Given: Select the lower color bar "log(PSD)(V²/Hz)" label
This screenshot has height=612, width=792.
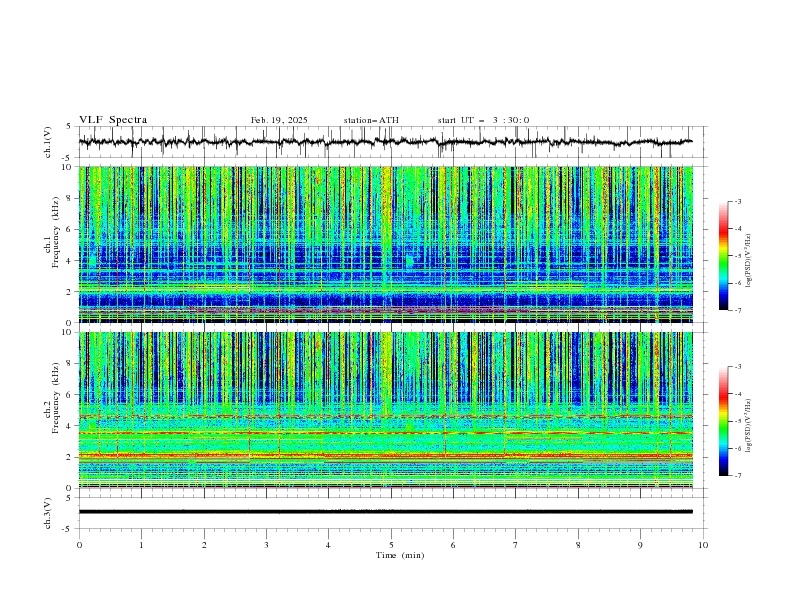Looking at the screenshot, I should point(748,426).
